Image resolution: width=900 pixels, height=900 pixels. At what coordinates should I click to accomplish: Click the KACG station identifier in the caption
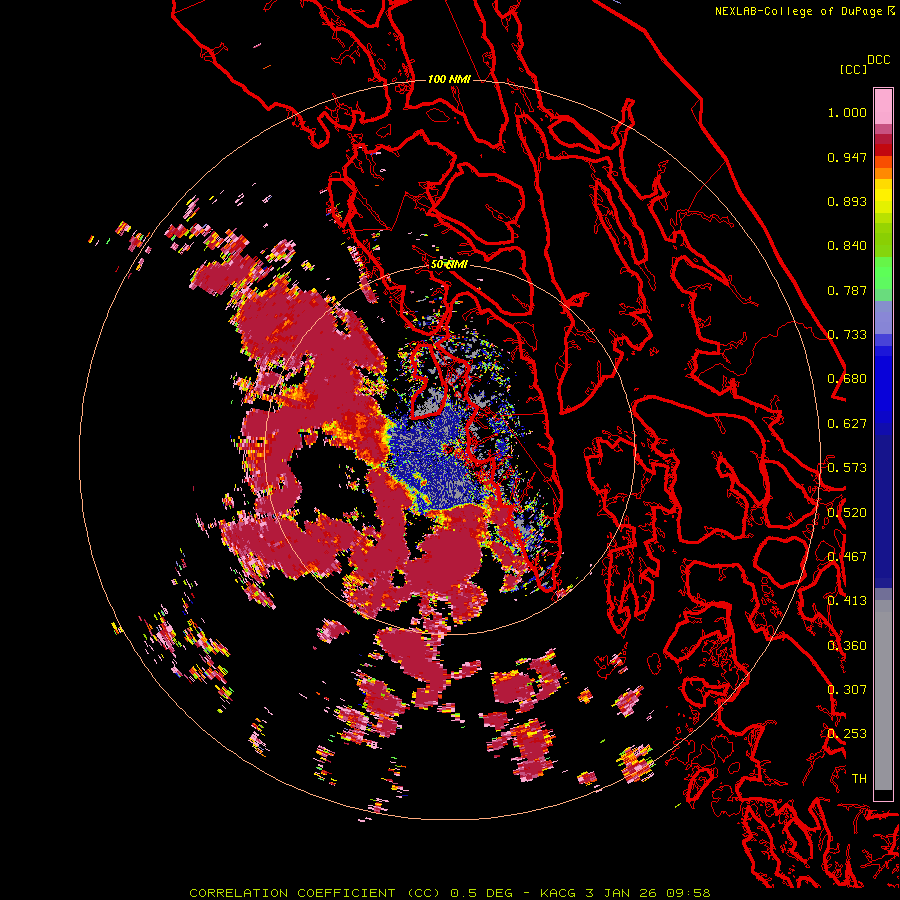[558, 893]
